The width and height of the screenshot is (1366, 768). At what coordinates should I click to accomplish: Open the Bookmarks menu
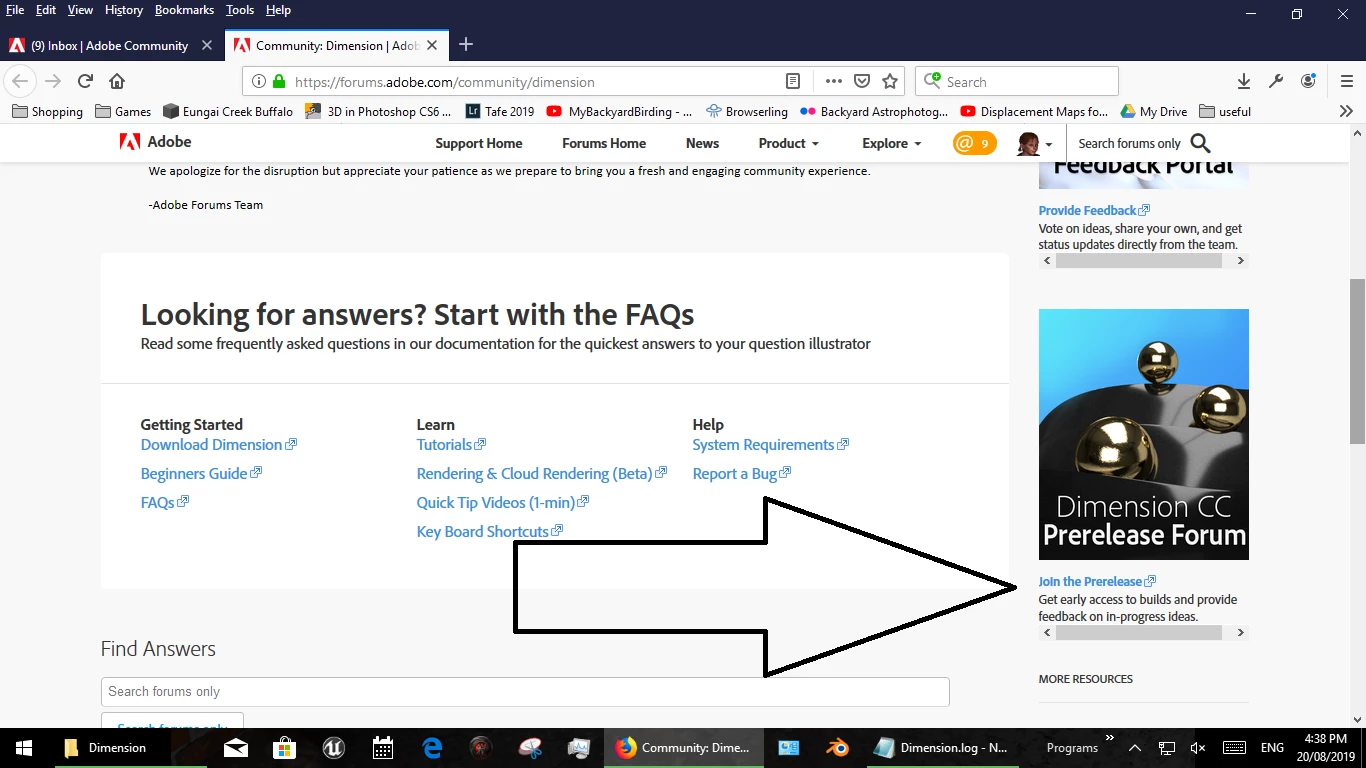click(x=184, y=10)
